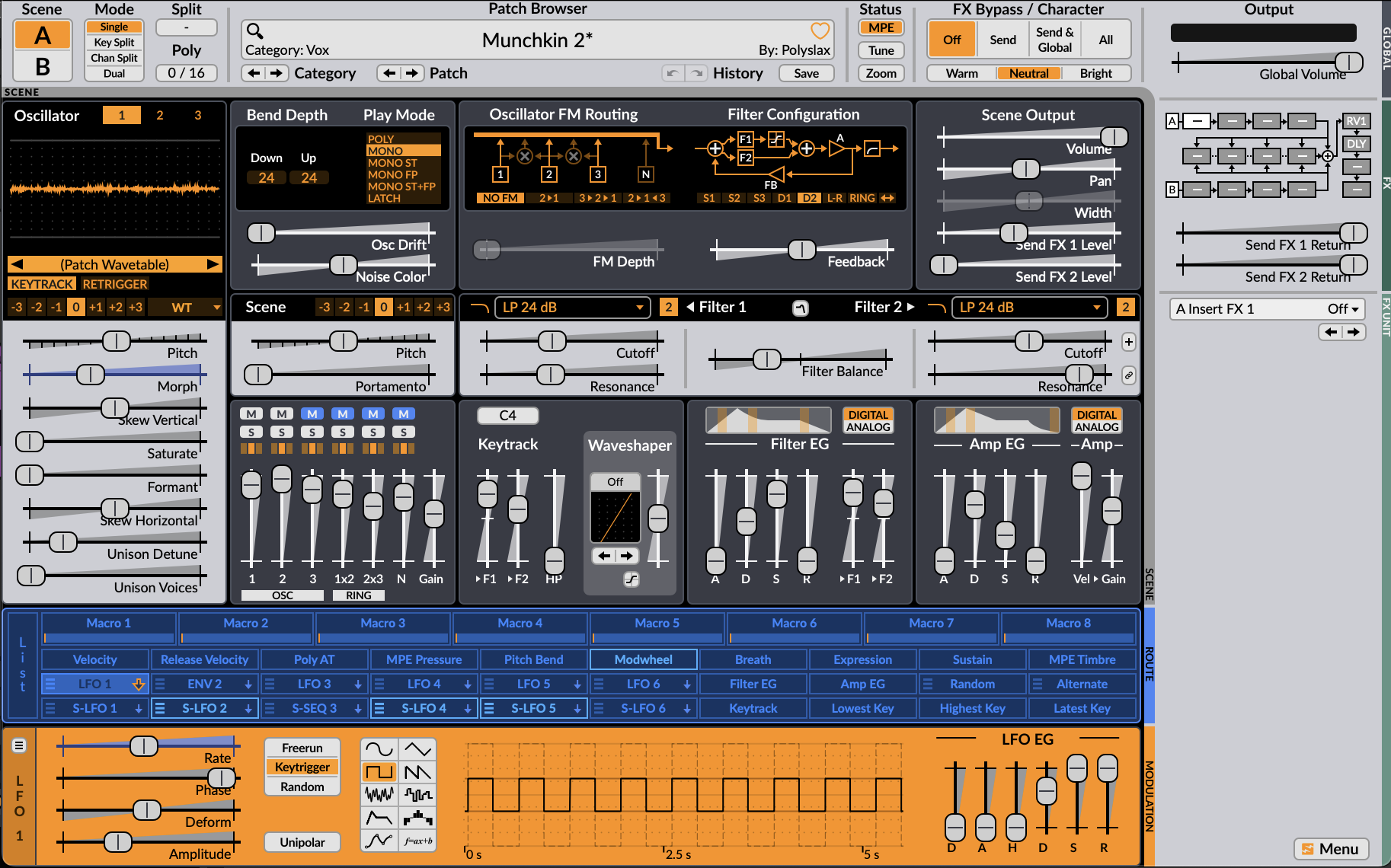Favorite the patch with the heart icon
Viewport: 1391px width, 868px height.
[820, 31]
